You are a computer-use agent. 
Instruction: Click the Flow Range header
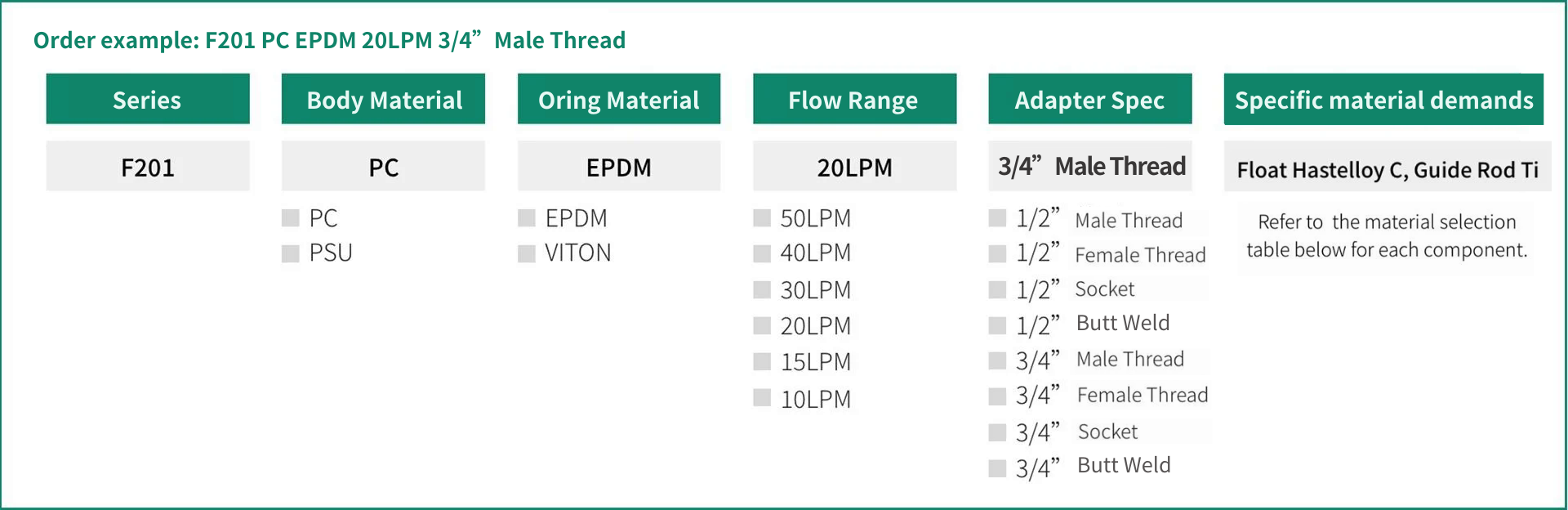coord(854,99)
